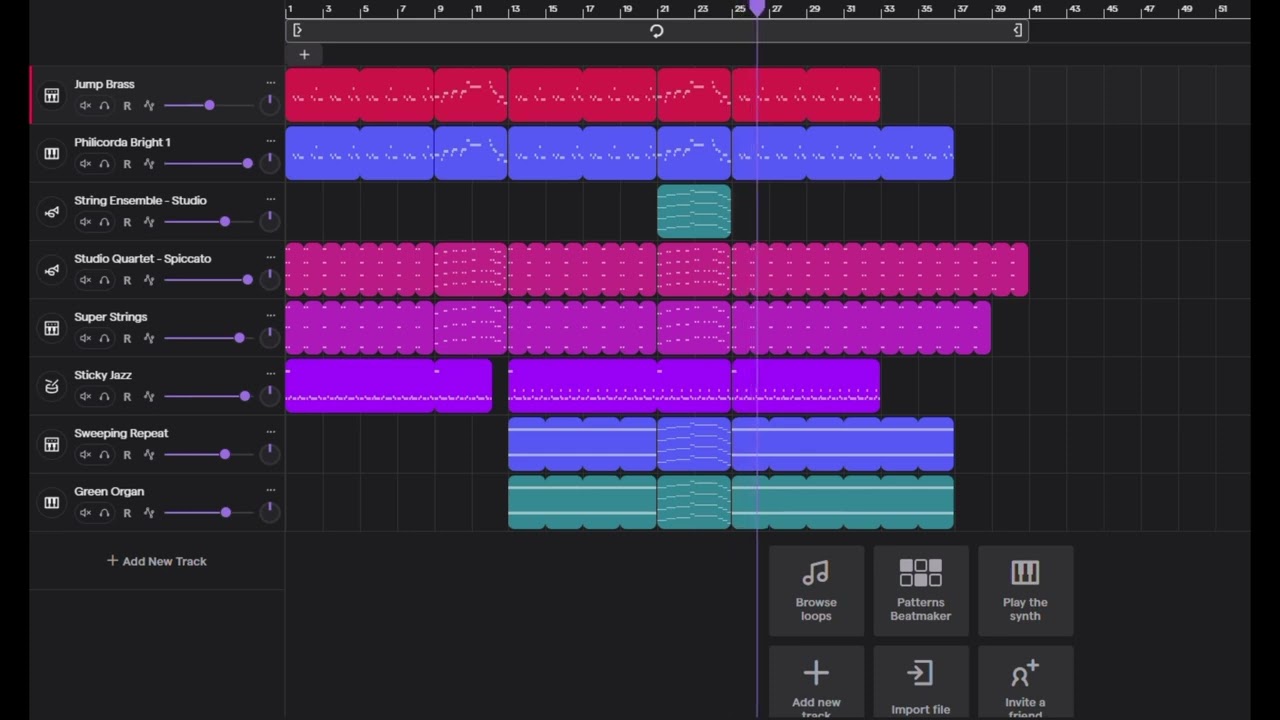Click the Studio Quartet - Spiccato pan knob
1280x720 pixels.
click(269, 278)
